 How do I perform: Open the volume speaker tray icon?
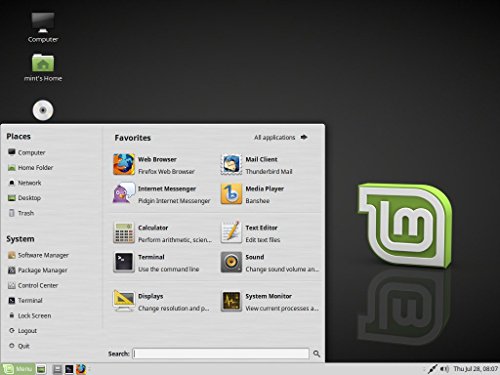(444, 369)
